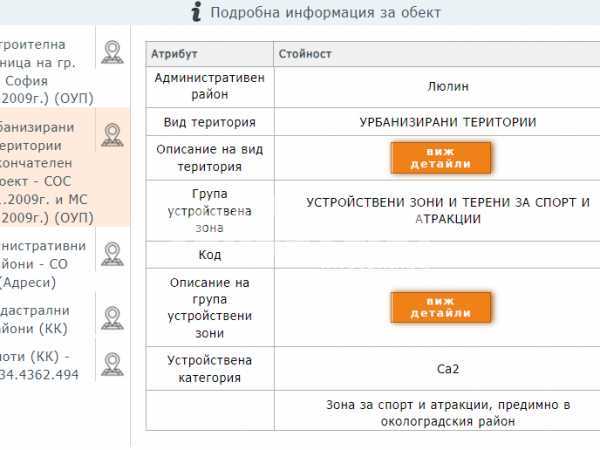Click the Устройствена категория attribute cell
Screen dimensions: 600x450
[209, 368]
